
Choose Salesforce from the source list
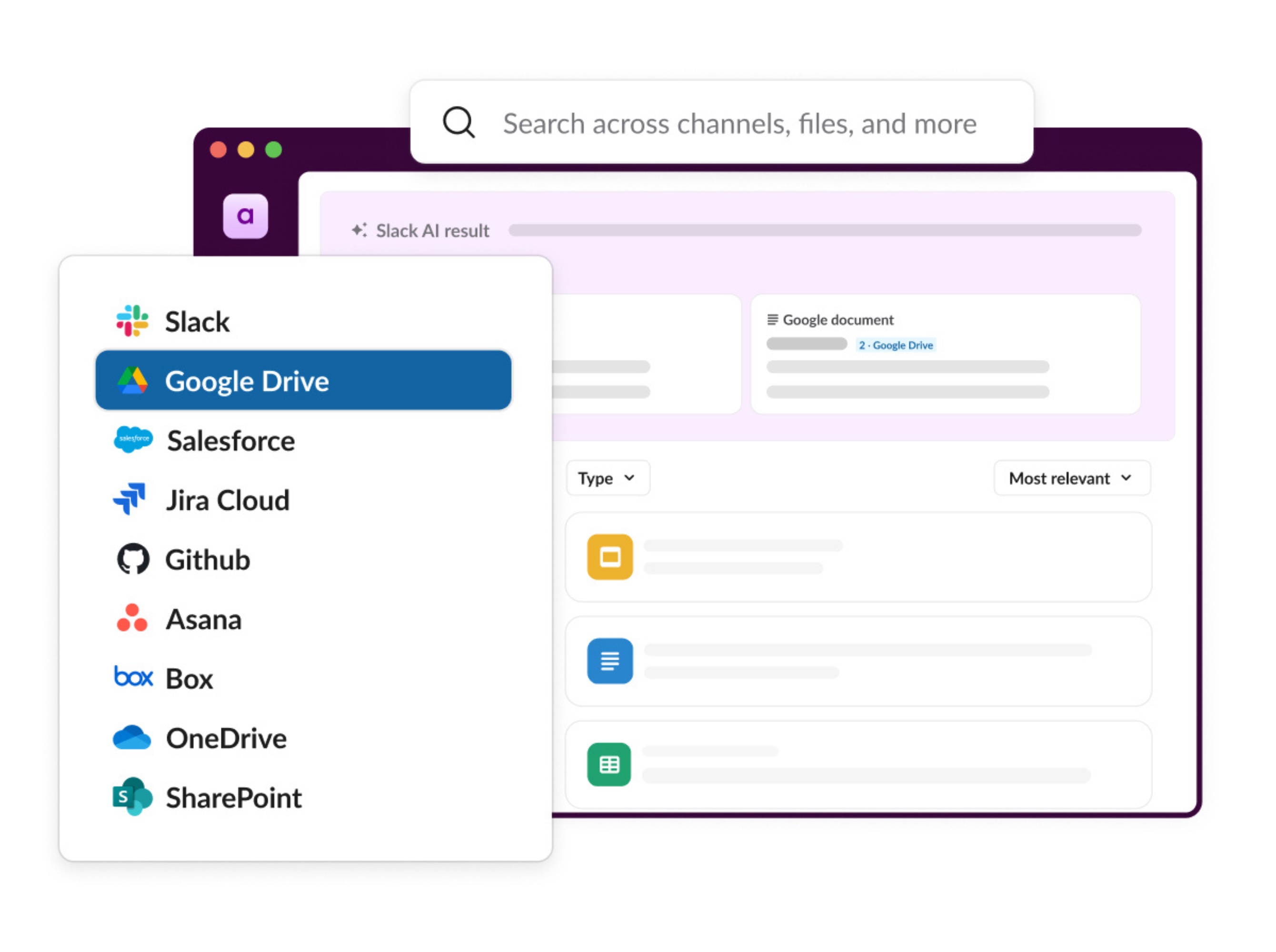point(303,440)
